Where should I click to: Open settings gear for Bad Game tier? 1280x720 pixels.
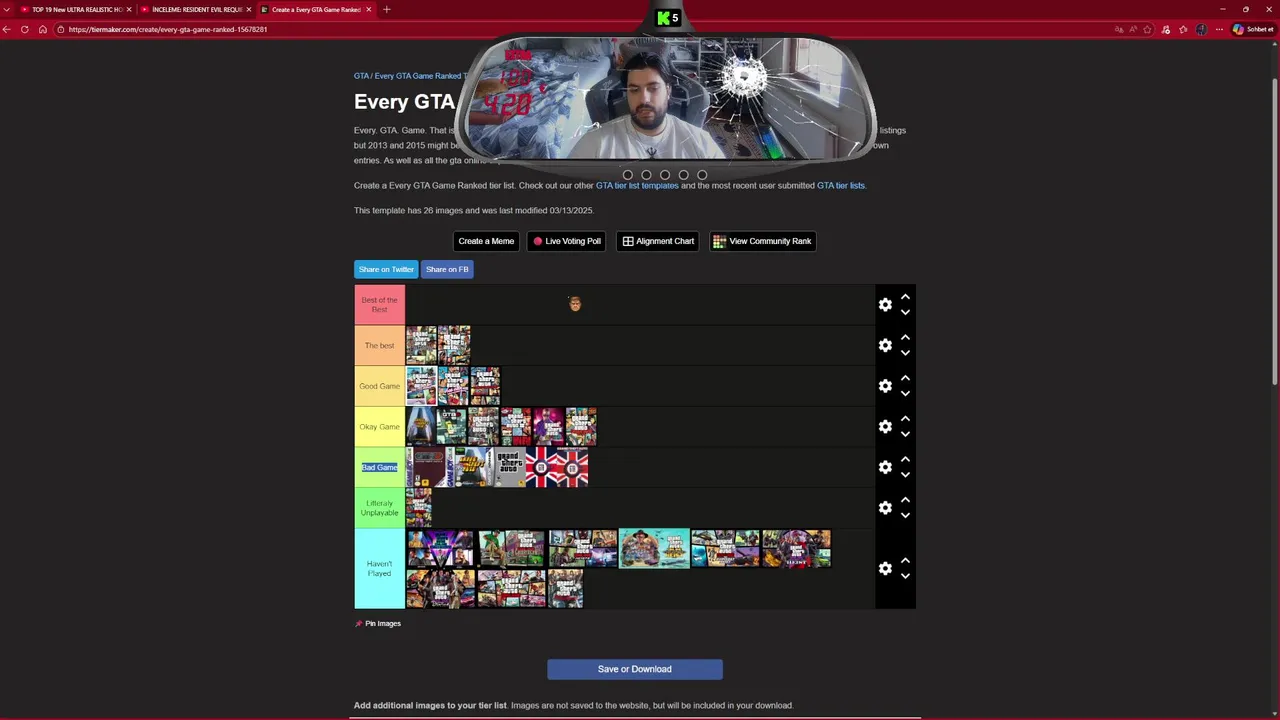[x=885, y=467]
